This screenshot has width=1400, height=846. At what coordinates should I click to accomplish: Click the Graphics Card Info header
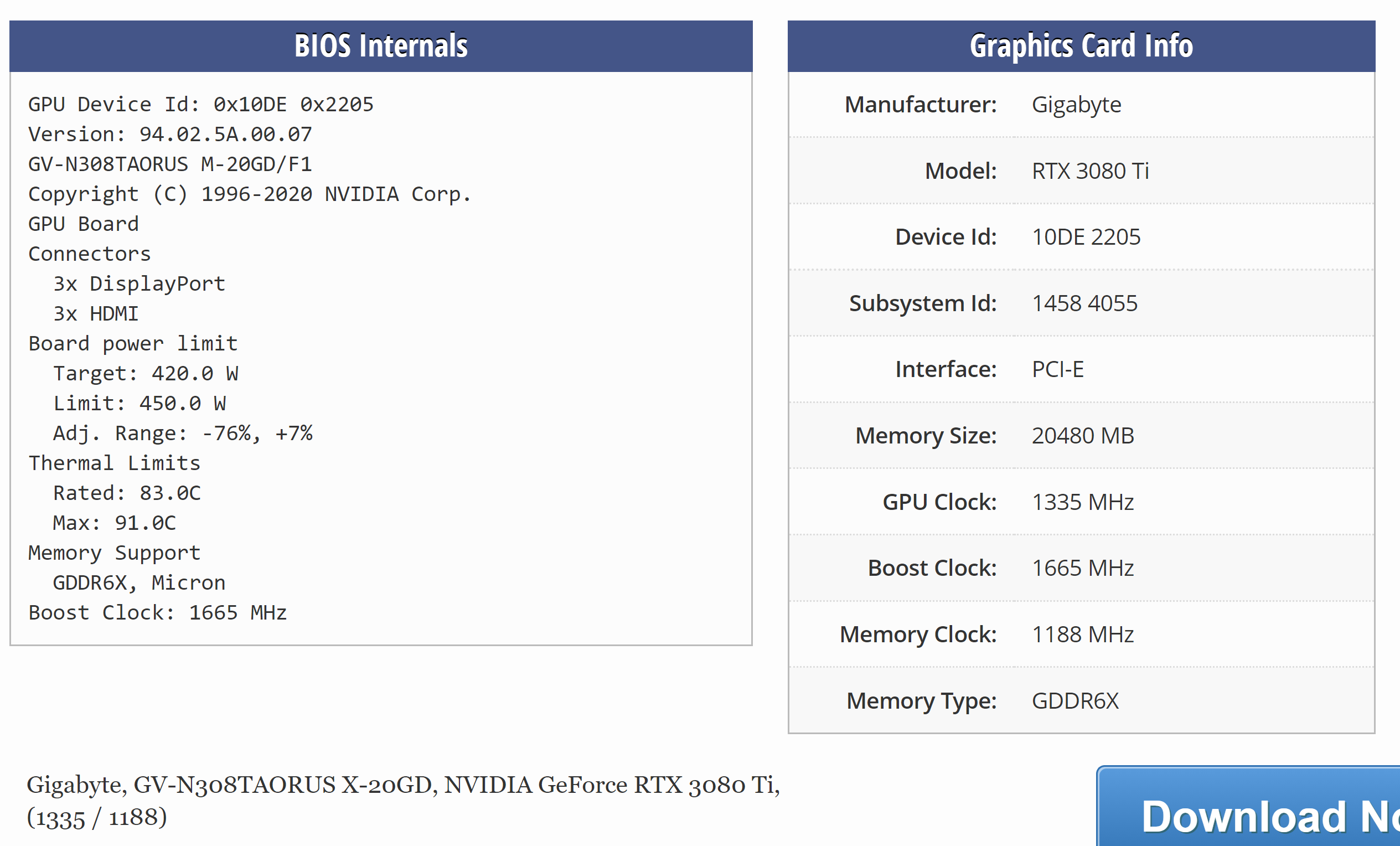click(x=1081, y=46)
